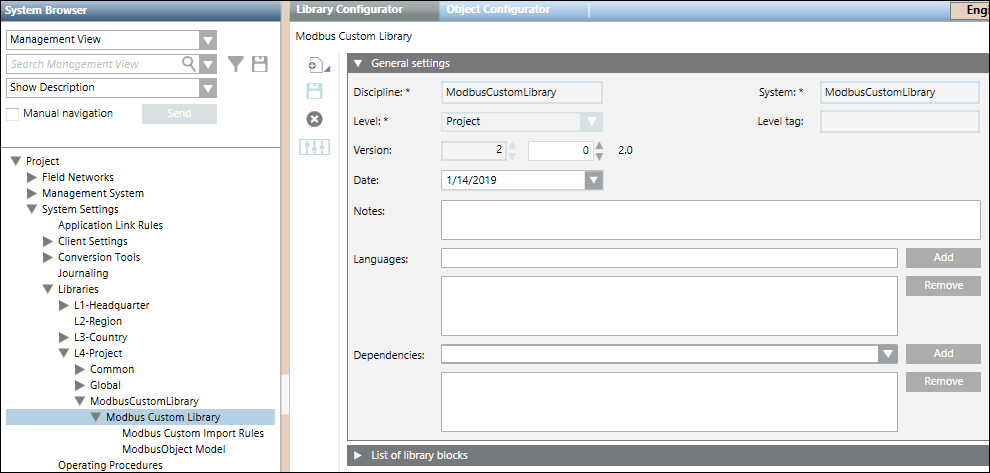This screenshot has width=990, height=473.
Task: Select the Library Configurator tab
Action: click(x=350, y=10)
